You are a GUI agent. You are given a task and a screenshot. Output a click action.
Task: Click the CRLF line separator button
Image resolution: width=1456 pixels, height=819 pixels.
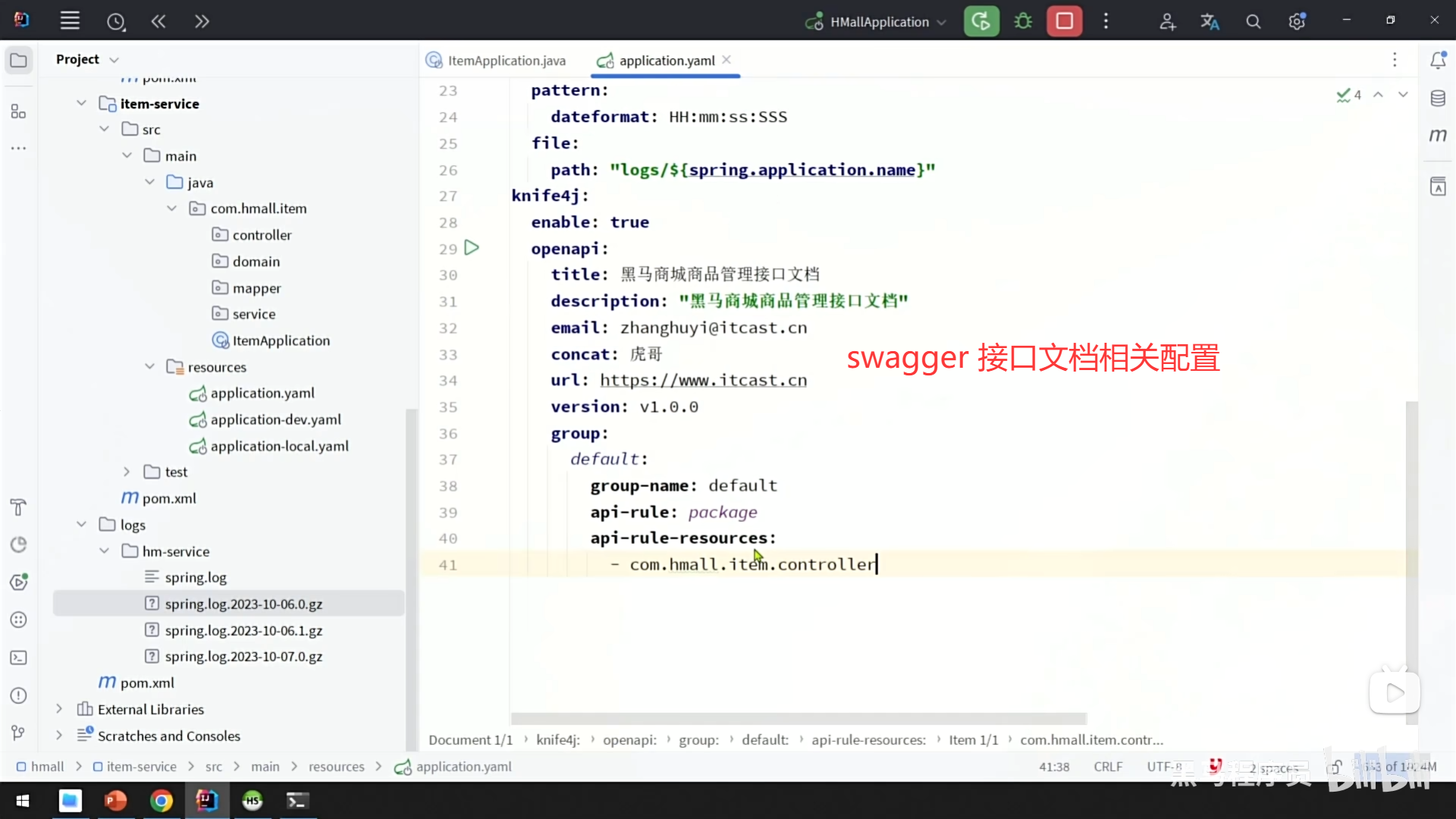point(1108,767)
